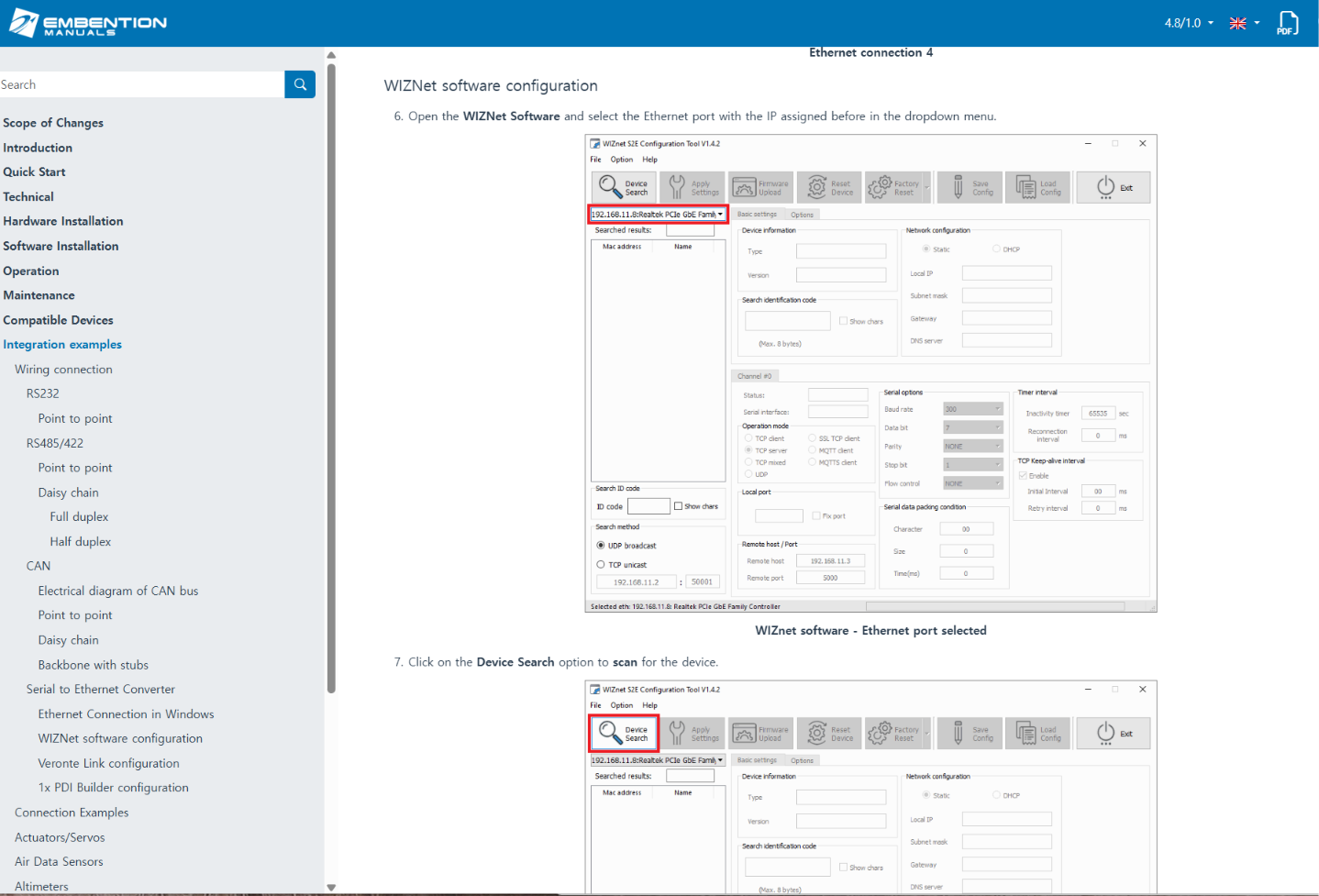Select Serial to Ethernet Converter entry
Screen dimensions: 1319x896
tap(101, 690)
